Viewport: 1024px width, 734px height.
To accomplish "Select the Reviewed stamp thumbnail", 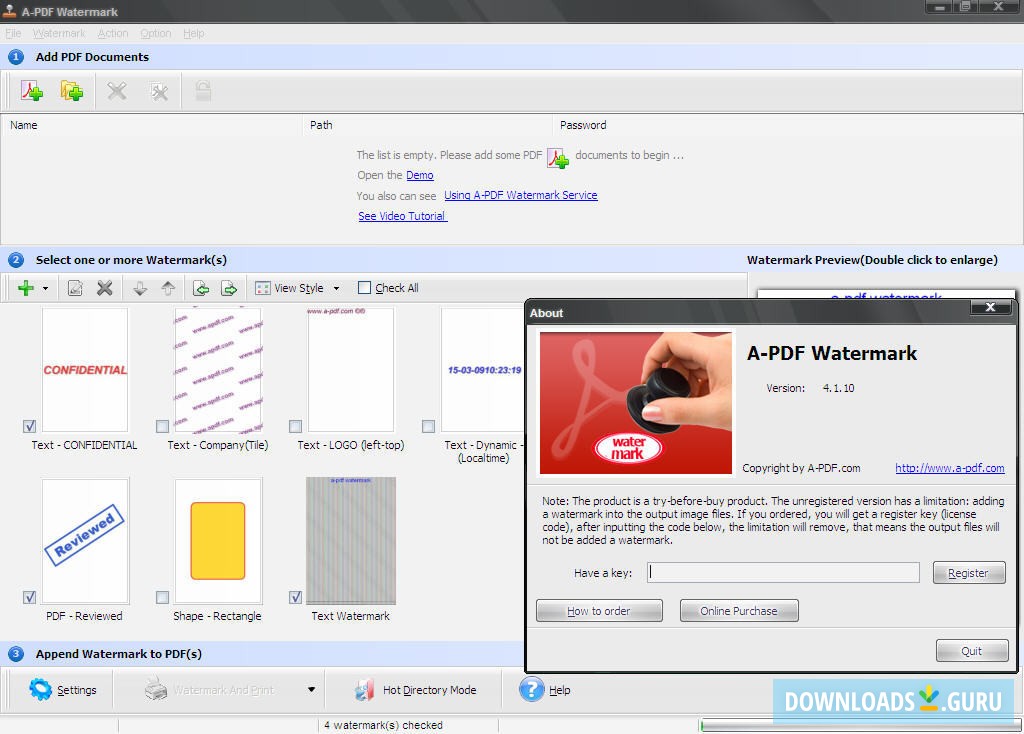I will click(x=85, y=541).
